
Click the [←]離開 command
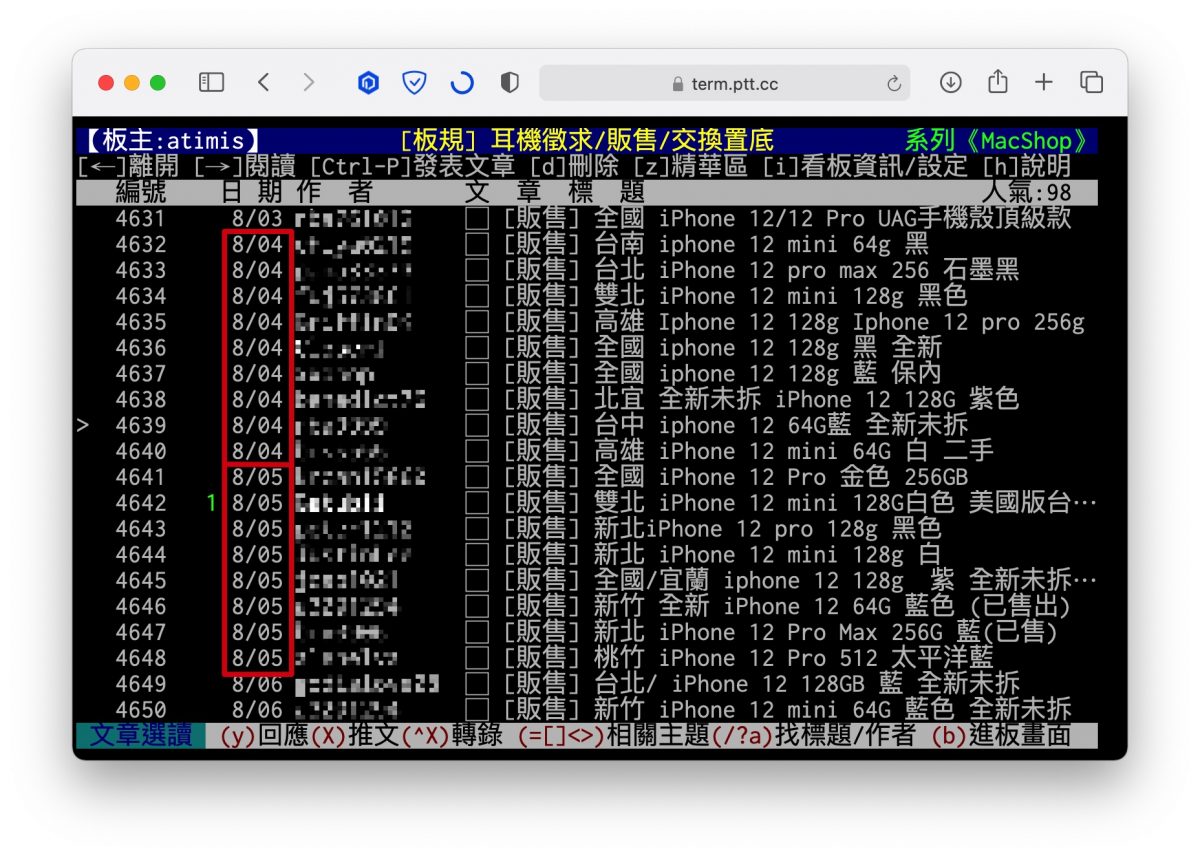(x=128, y=167)
